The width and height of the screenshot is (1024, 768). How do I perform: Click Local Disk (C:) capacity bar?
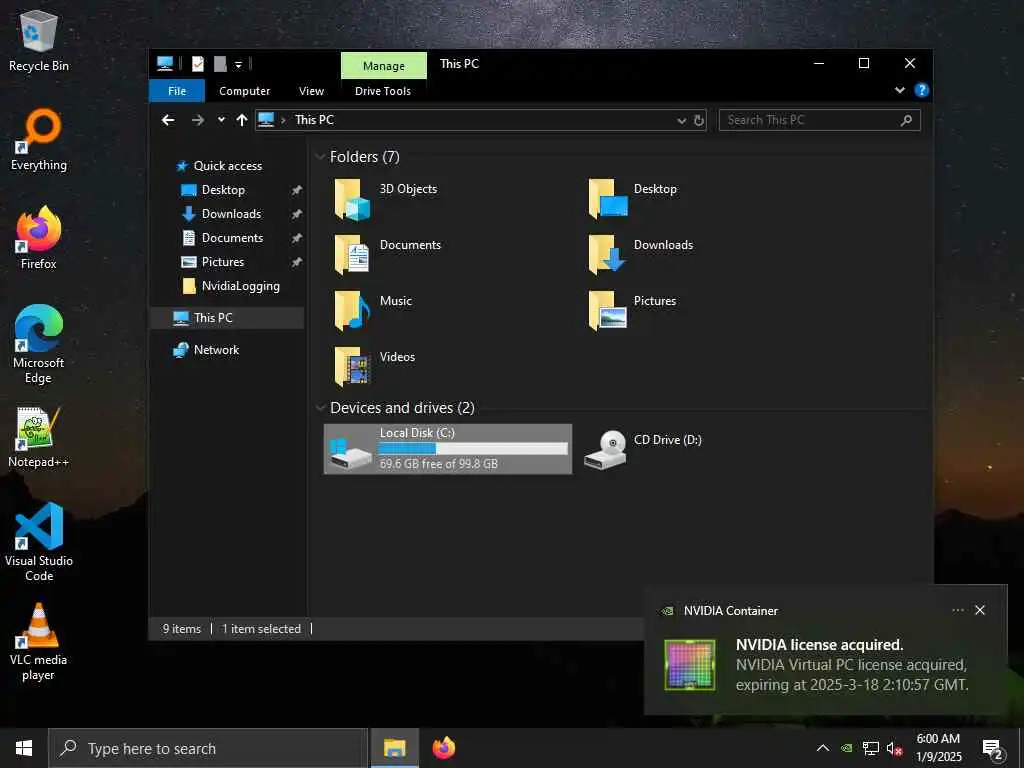click(x=473, y=449)
